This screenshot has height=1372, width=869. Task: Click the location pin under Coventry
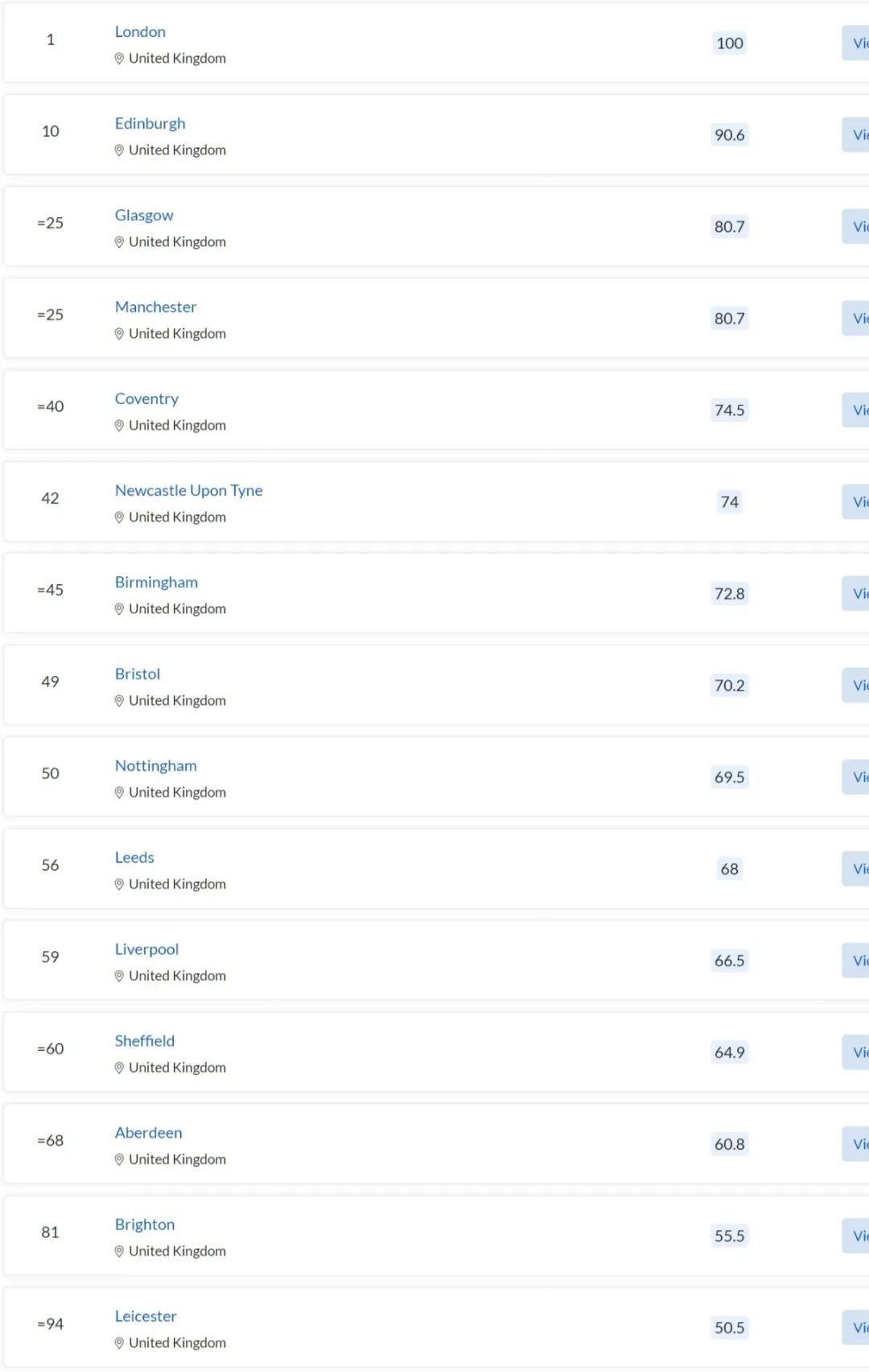point(119,426)
